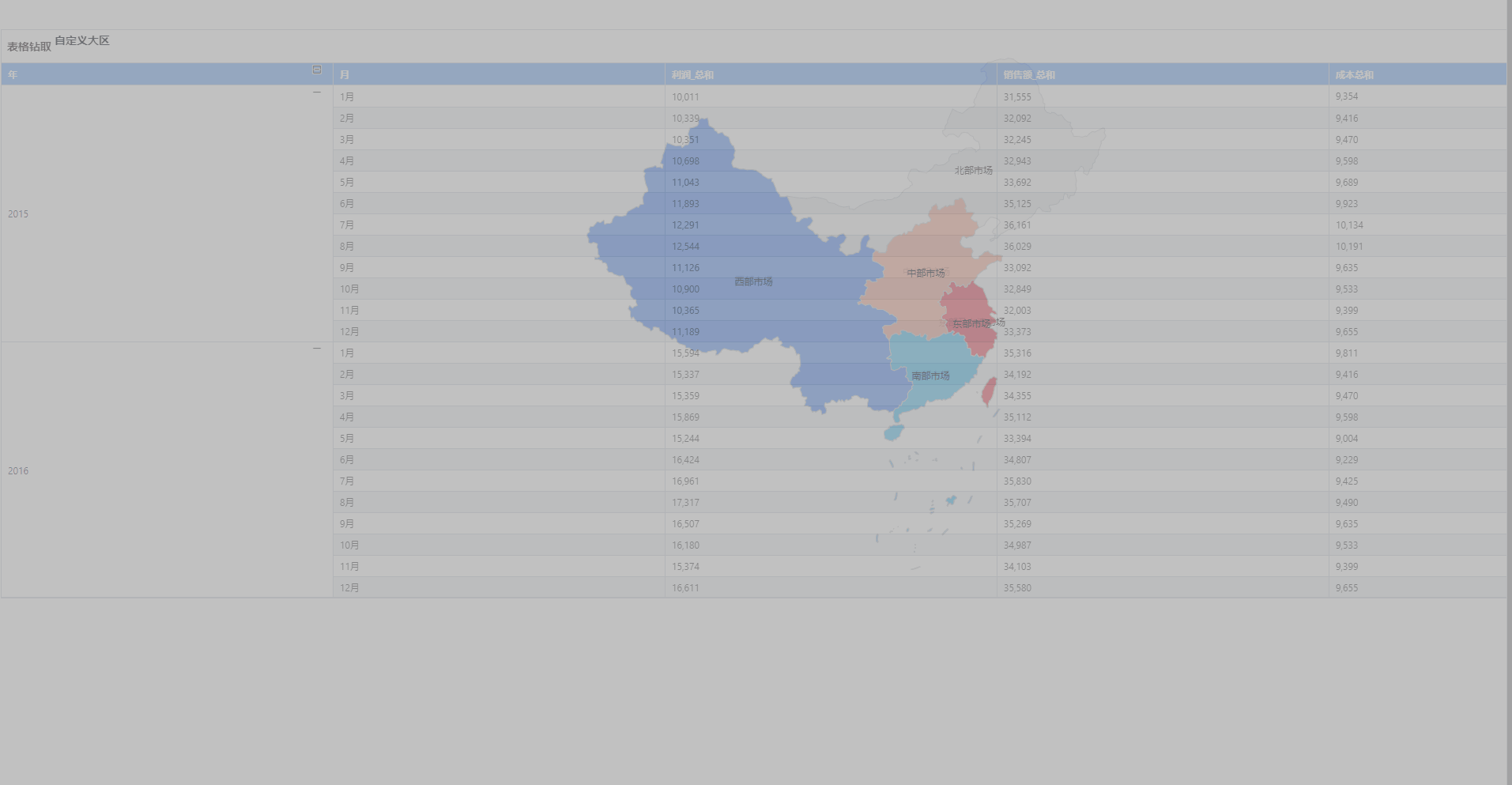Click the 表格钻取 title label
This screenshot has width=1512, height=785.
point(29,47)
